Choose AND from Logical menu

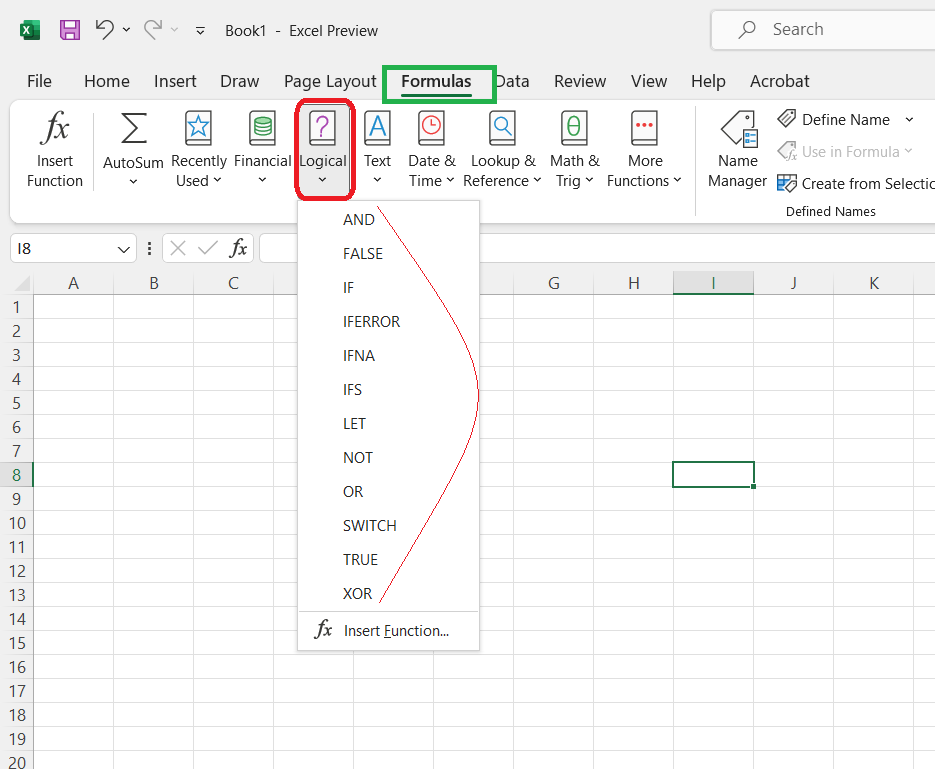pyautogui.click(x=388, y=219)
